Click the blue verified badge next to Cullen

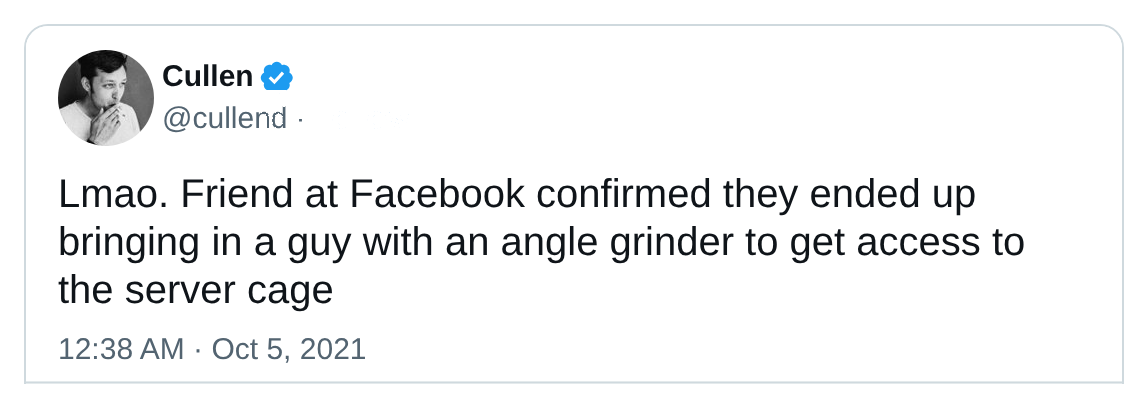pyautogui.click(x=277, y=76)
